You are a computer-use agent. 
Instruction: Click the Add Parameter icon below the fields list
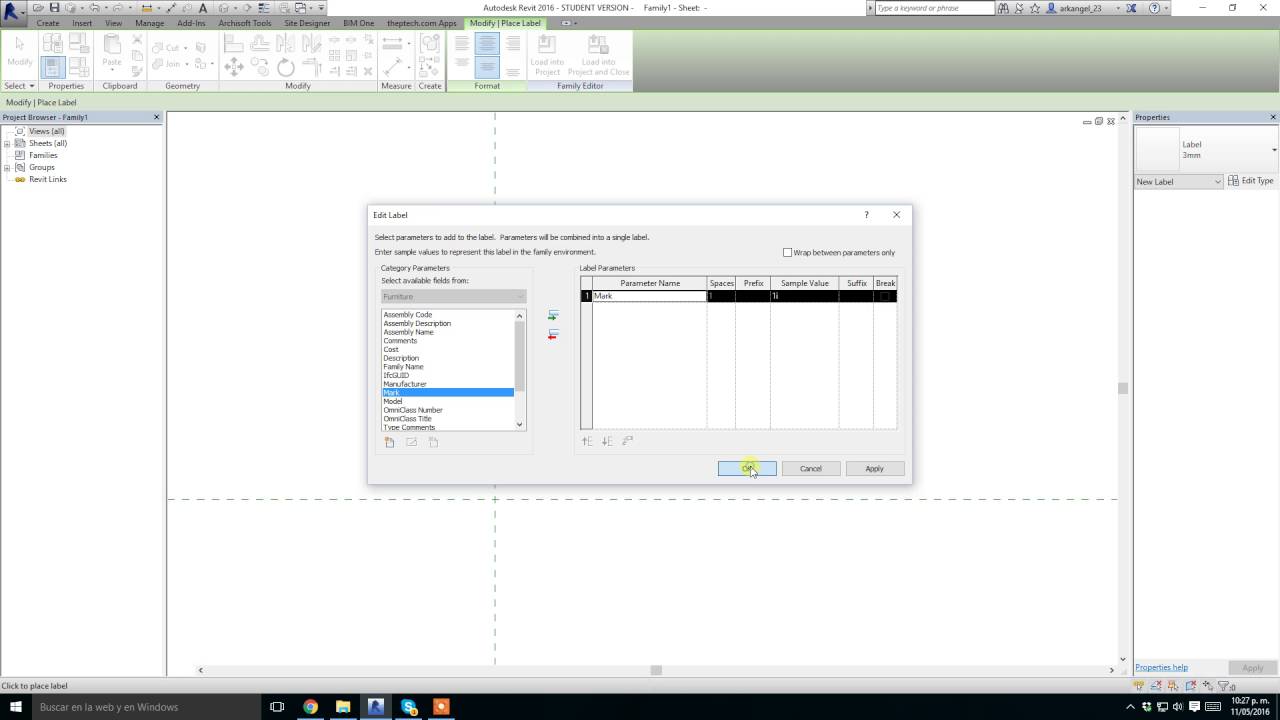(389, 442)
